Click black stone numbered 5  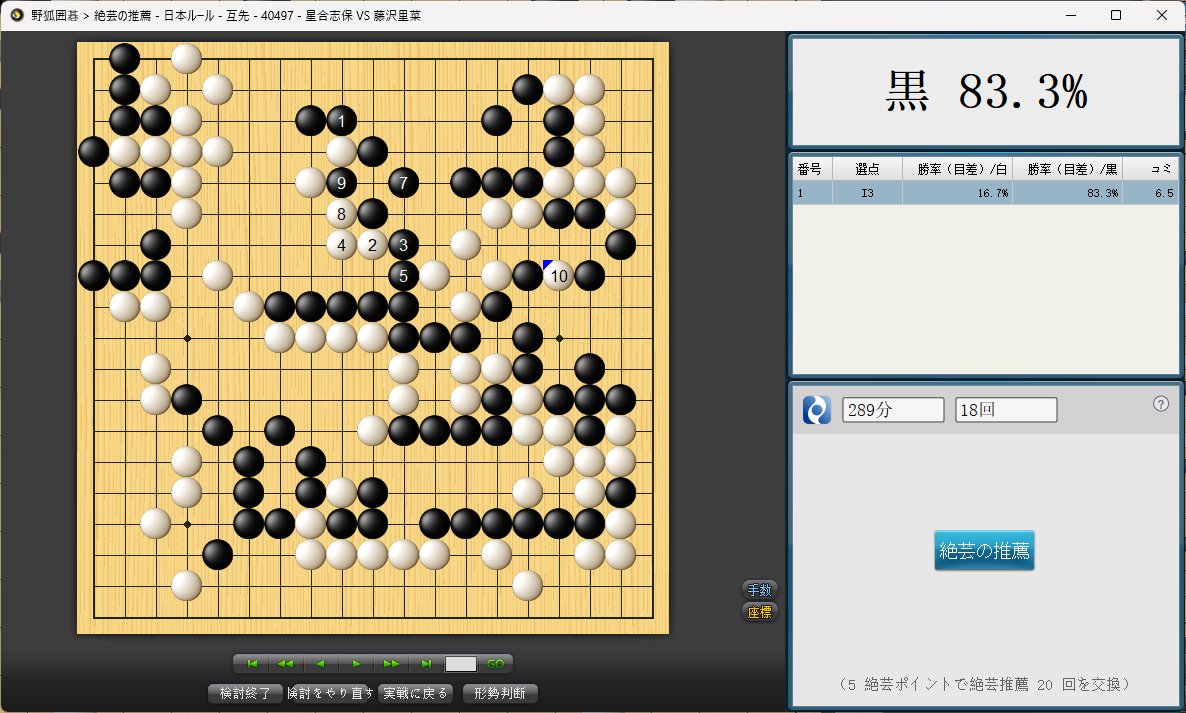403,276
